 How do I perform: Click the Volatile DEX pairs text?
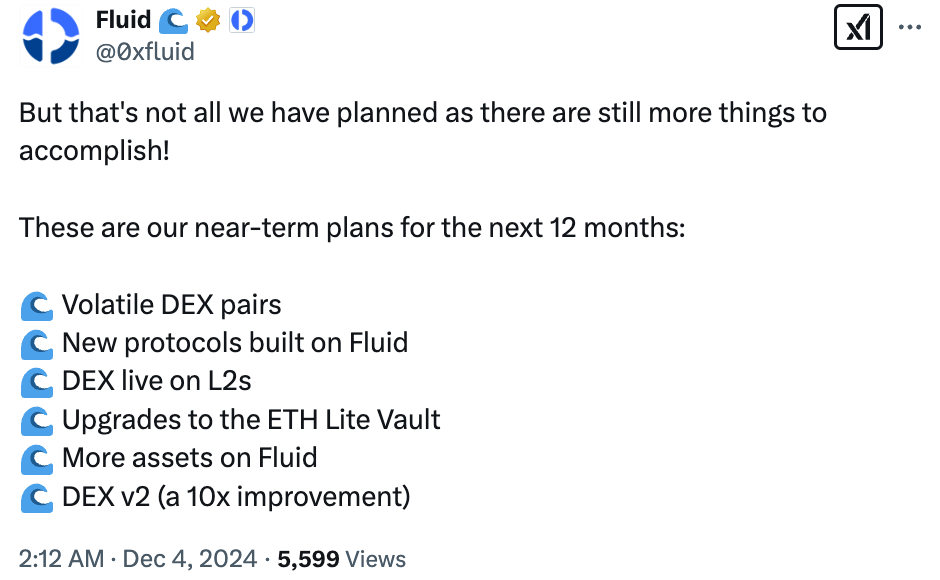171,304
